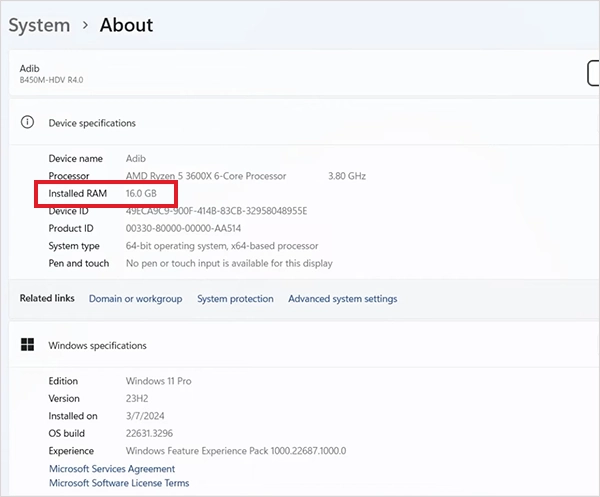Image resolution: width=600 pixels, height=497 pixels.
Task: Click the Product ID label
Action: [71, 228]
